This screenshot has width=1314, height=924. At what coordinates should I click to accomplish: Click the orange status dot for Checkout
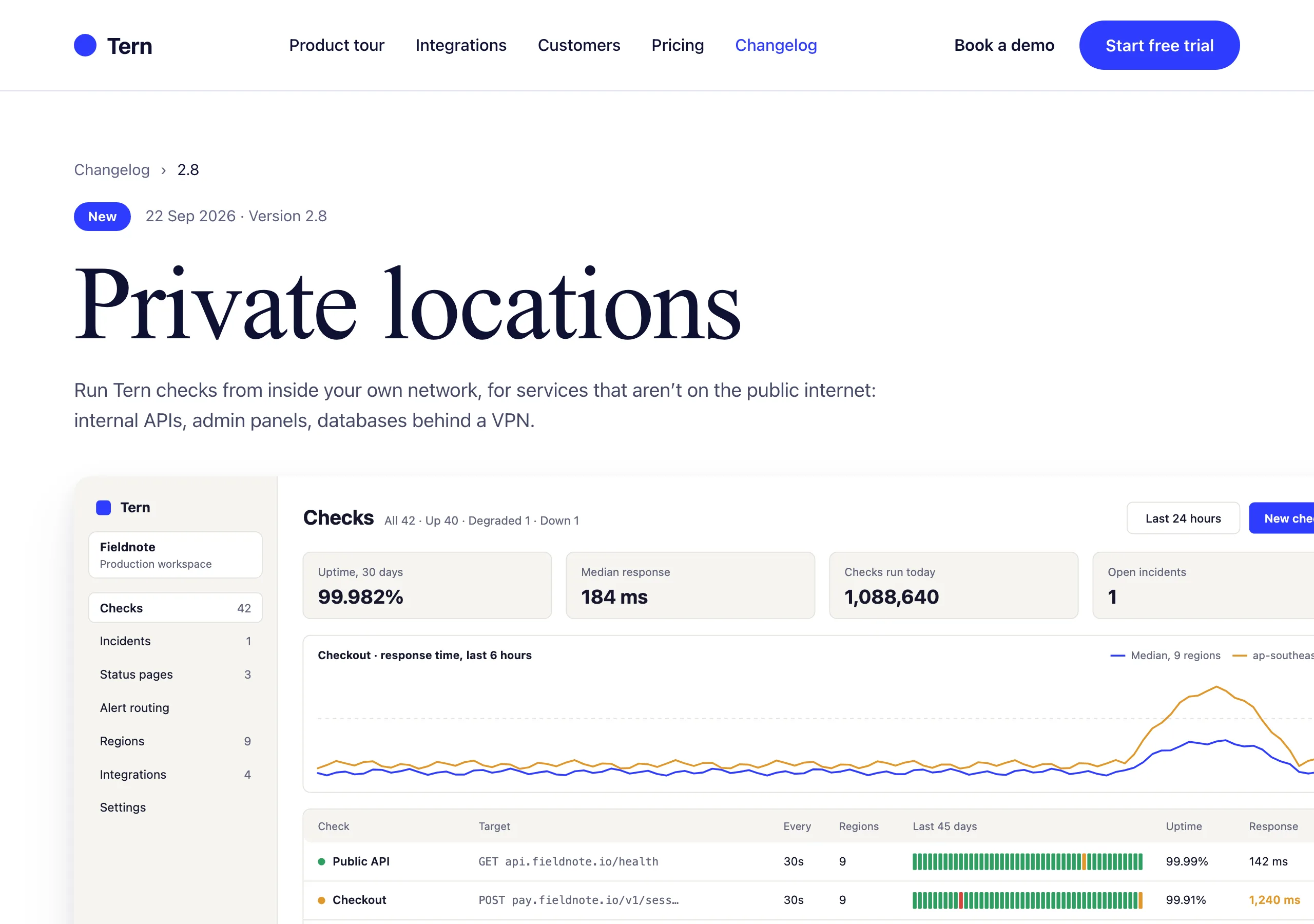(321, 900)
